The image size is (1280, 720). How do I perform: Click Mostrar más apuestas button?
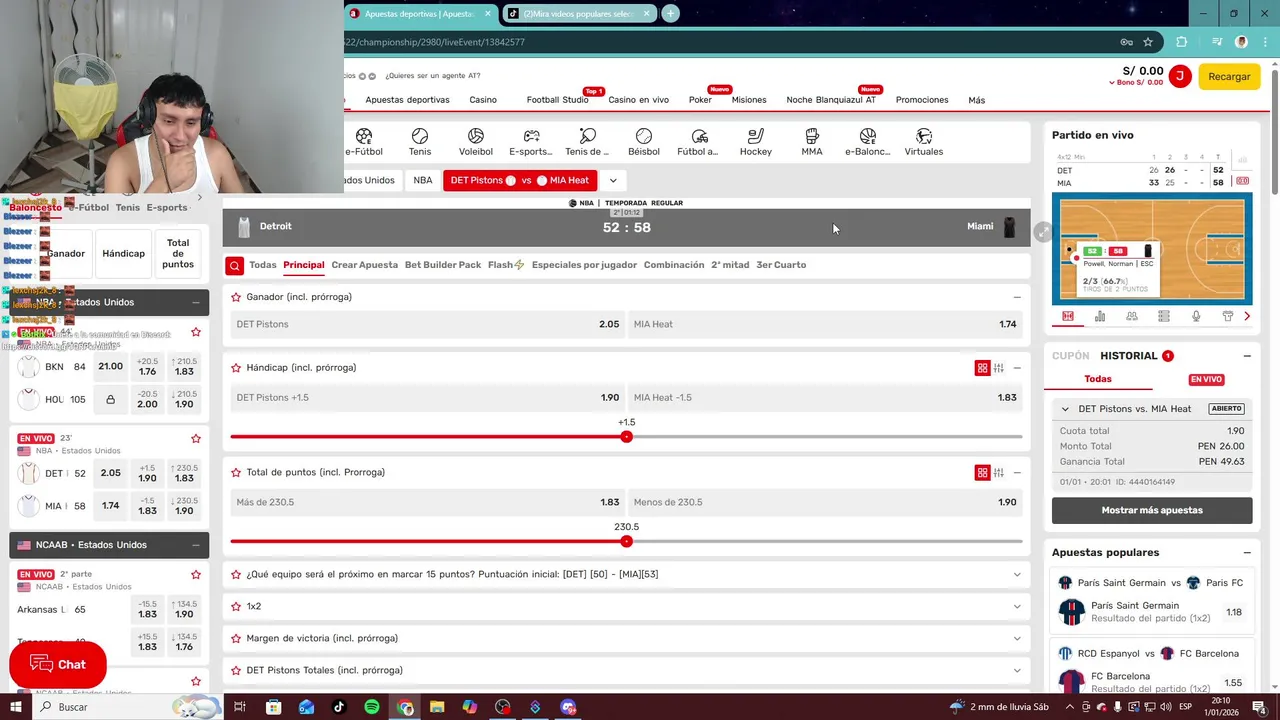(1152, 510)
